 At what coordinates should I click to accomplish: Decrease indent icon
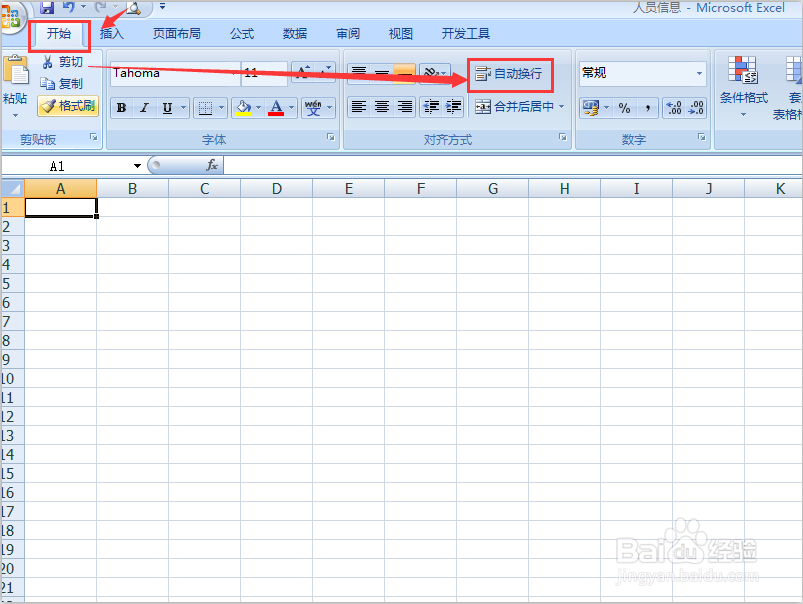coord(431,107)
